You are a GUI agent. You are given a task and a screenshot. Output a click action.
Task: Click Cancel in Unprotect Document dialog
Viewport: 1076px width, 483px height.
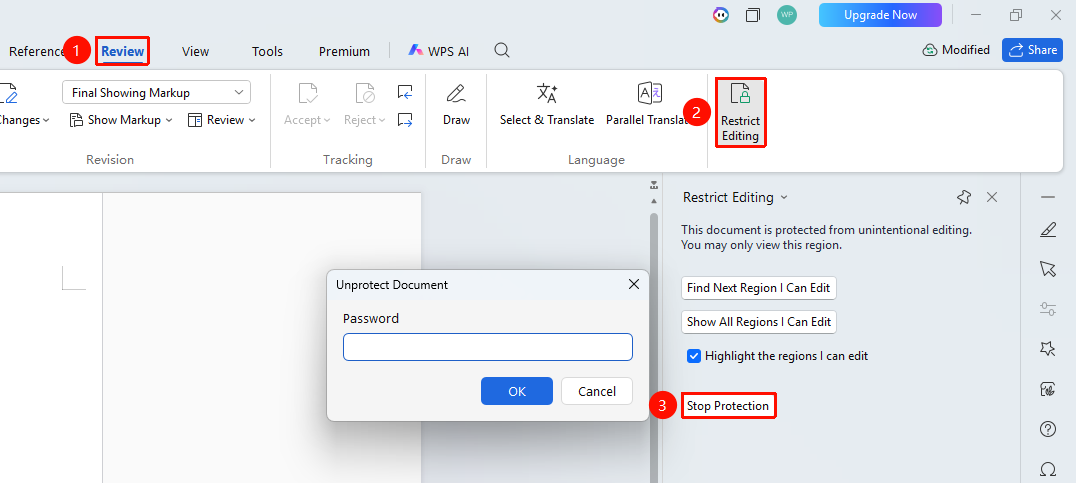pyautogui.click(x=597, y=391)
